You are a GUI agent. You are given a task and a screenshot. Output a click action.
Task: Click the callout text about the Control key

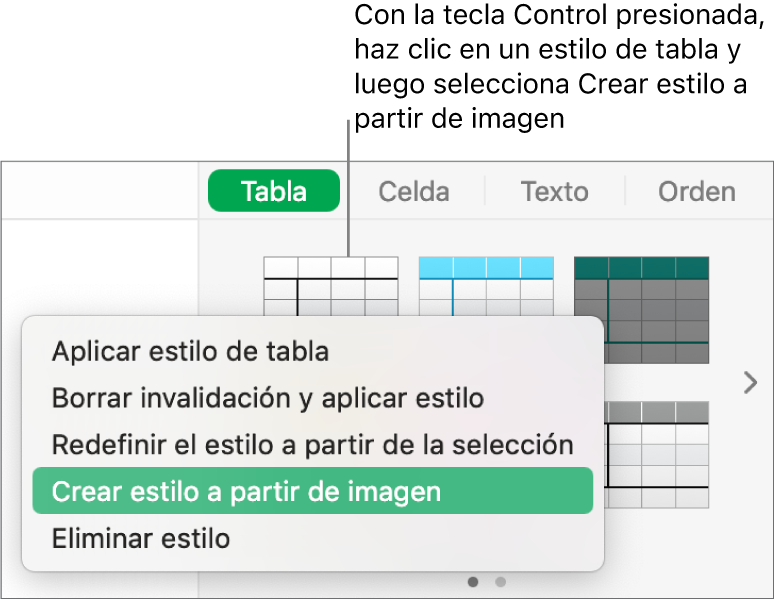[x=550, y=68]
